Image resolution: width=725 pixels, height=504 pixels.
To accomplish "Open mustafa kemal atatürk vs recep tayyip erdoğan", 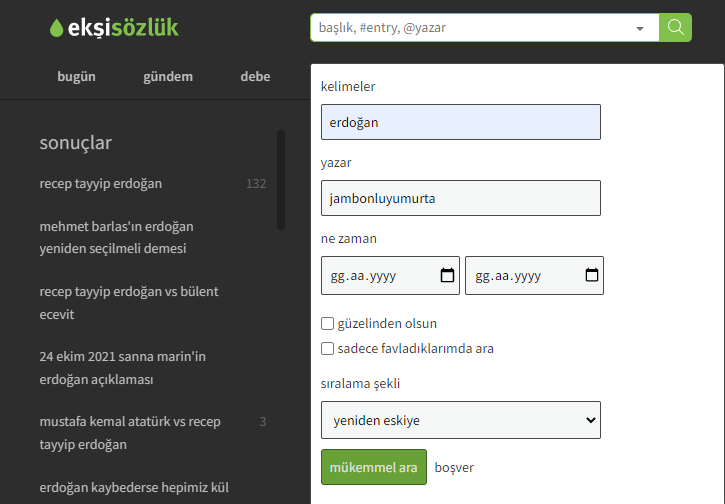I will point(130,433).
